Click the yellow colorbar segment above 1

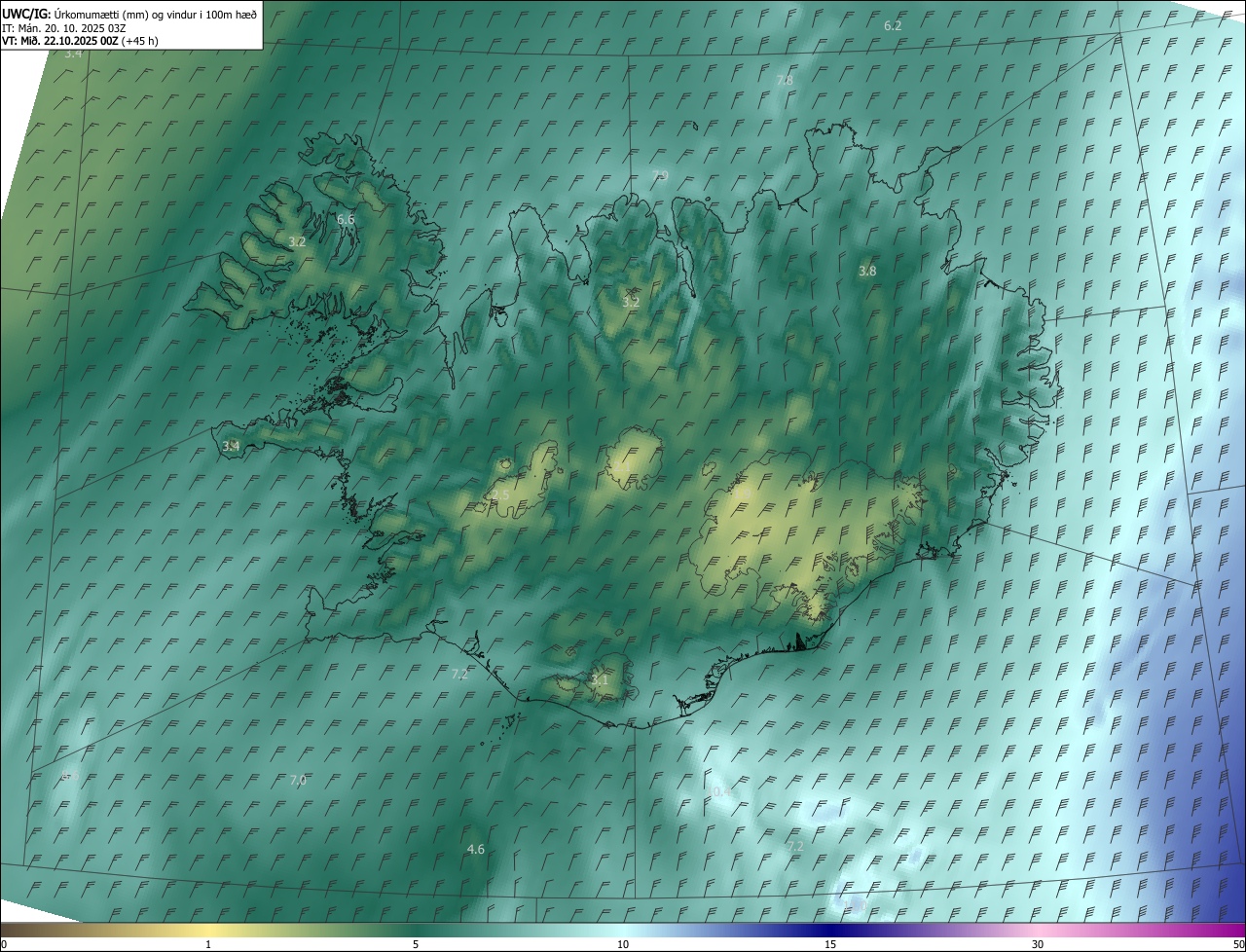pyautogui.click(x=208, y=930)
